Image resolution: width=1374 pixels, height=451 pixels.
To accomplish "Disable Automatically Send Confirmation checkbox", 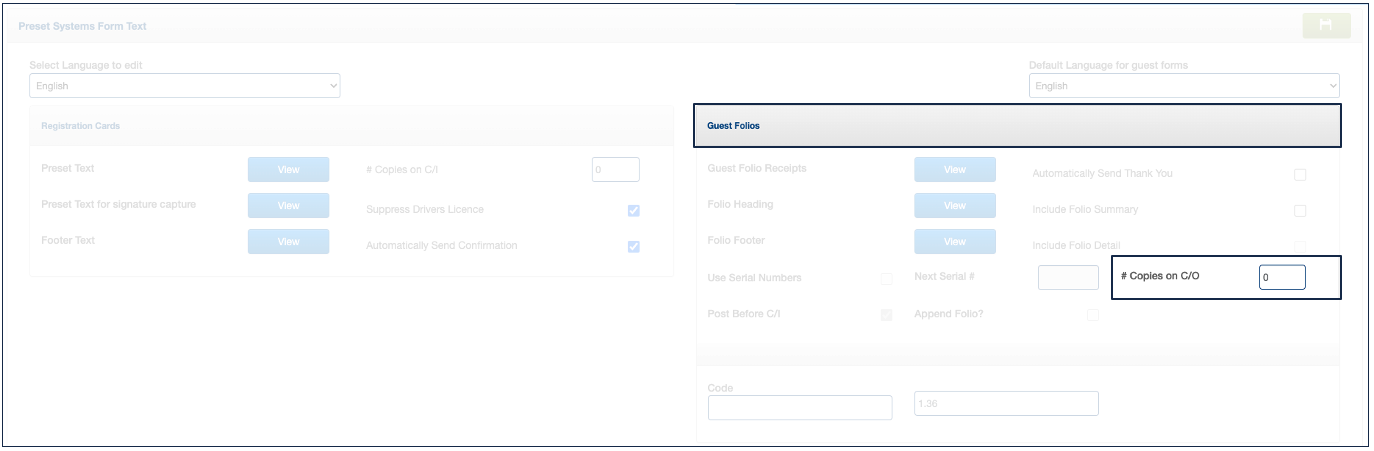I will pyautogui.click(x=633, y=247).
